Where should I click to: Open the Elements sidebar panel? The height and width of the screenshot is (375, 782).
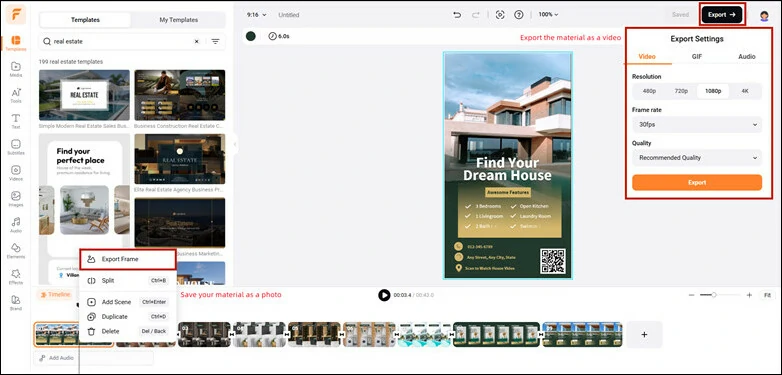[16, 251]
